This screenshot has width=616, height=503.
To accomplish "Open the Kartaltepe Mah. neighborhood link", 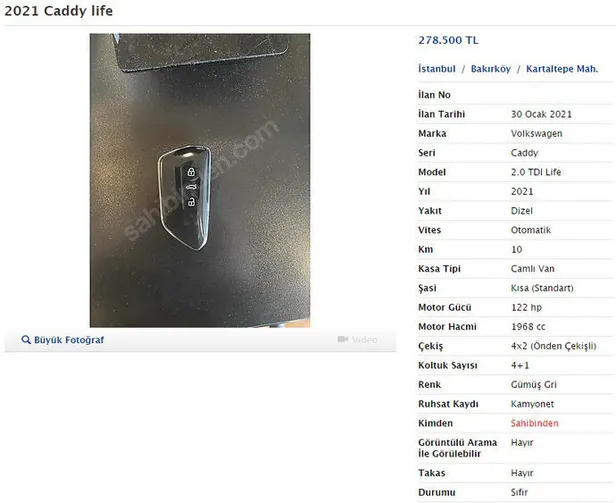I will click(x=562, y=69).
